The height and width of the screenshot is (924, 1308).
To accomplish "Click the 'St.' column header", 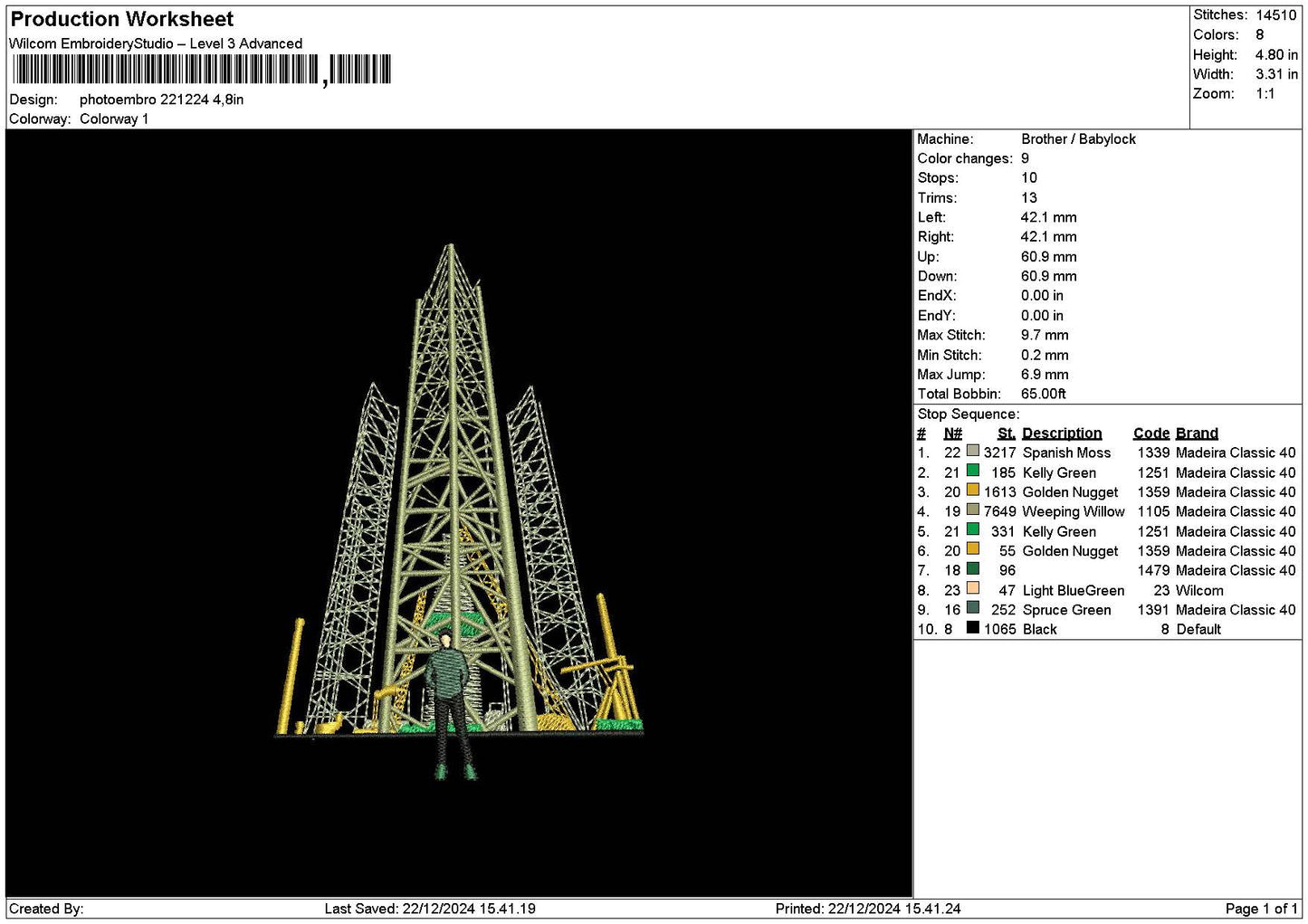I will click(x=1007, y=433).
